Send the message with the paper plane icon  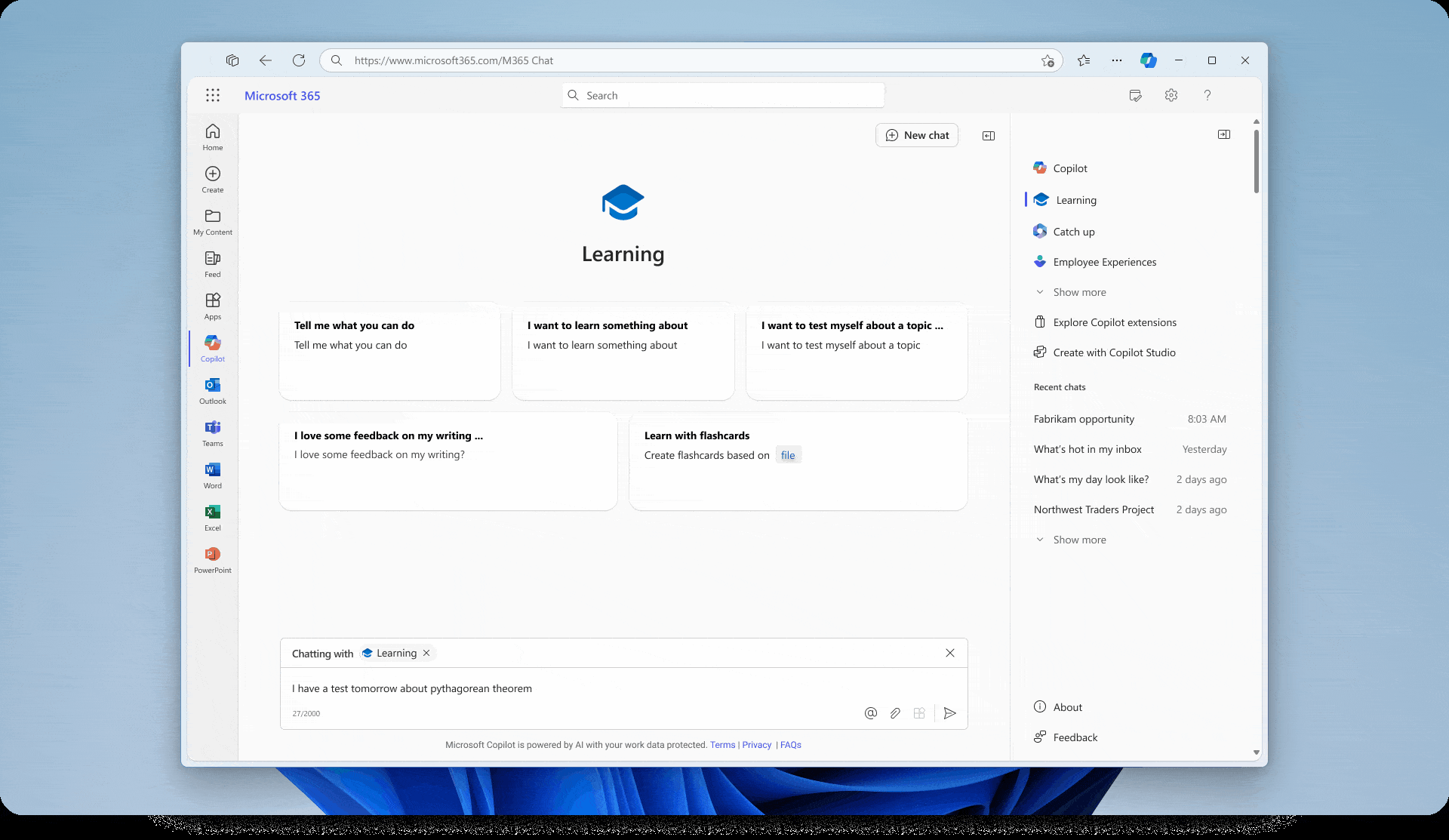tap(949, 712)
